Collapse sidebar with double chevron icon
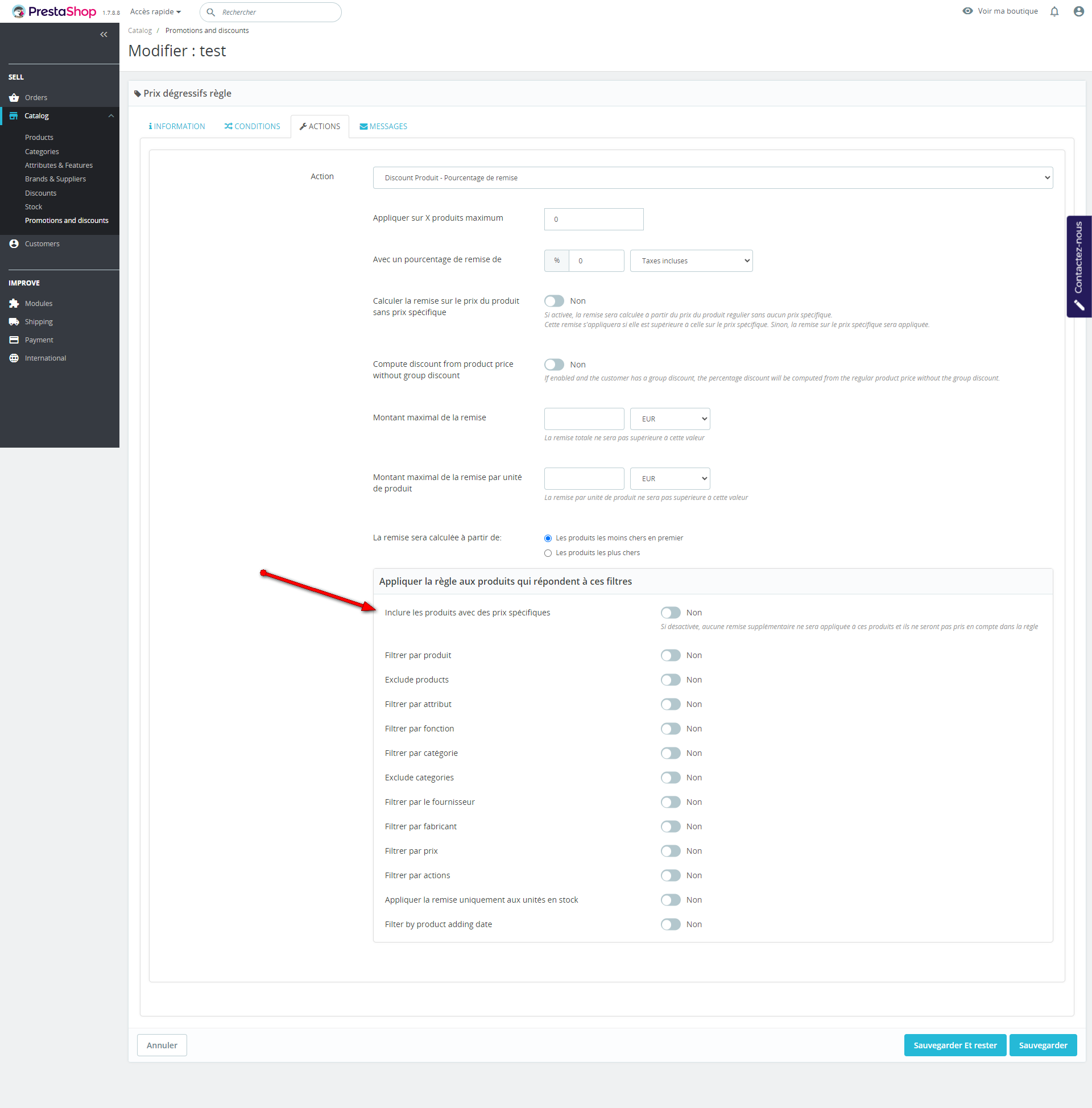The image size is (1092, 1108). point(104,34)
